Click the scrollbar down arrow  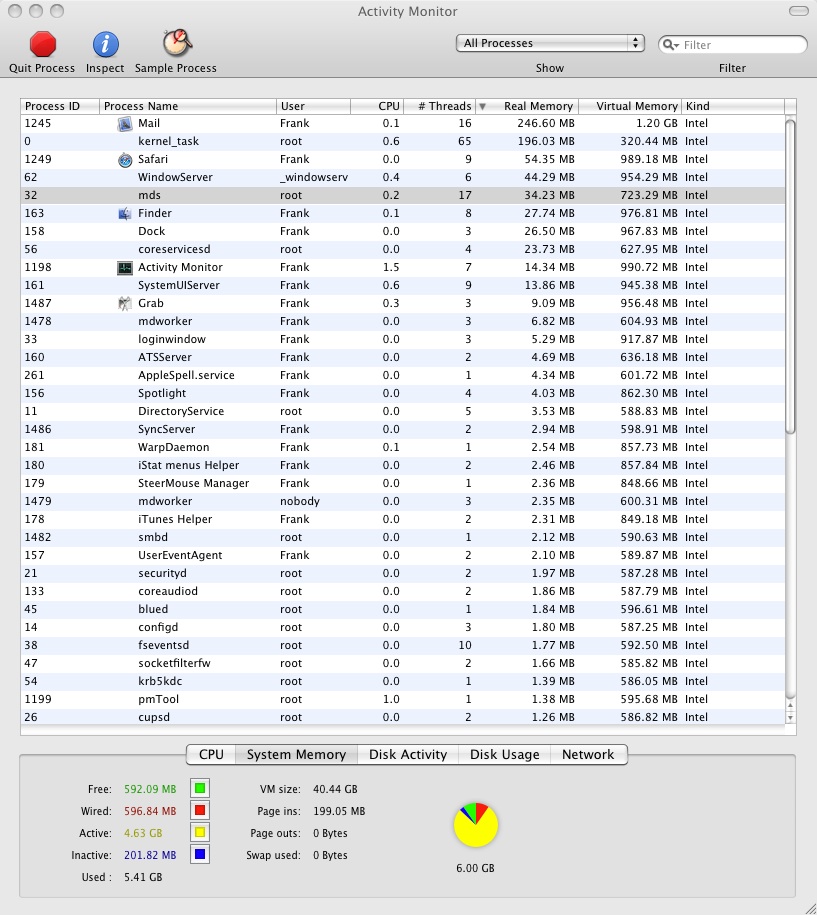pos(791,718)
